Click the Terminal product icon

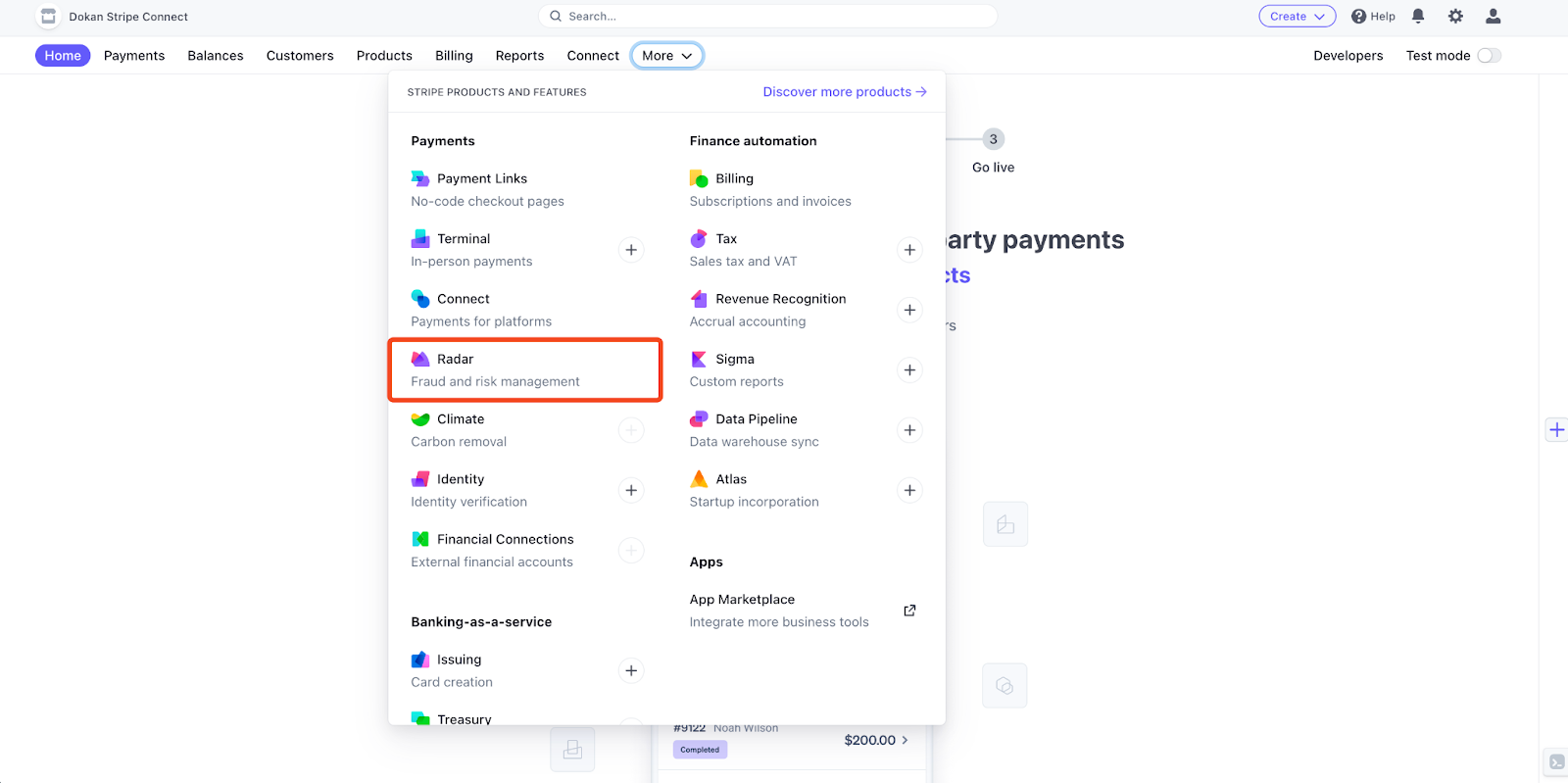pyautogui.click(x=420, y=238)
